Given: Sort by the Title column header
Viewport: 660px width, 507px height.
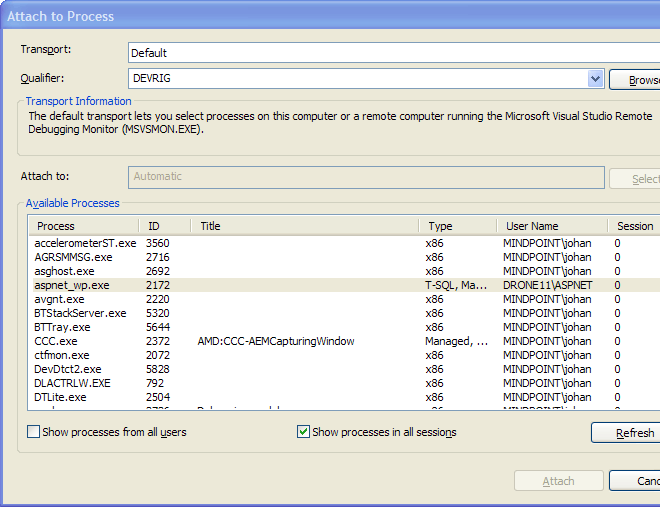Looking at the screenshot, I should point(305,226).
